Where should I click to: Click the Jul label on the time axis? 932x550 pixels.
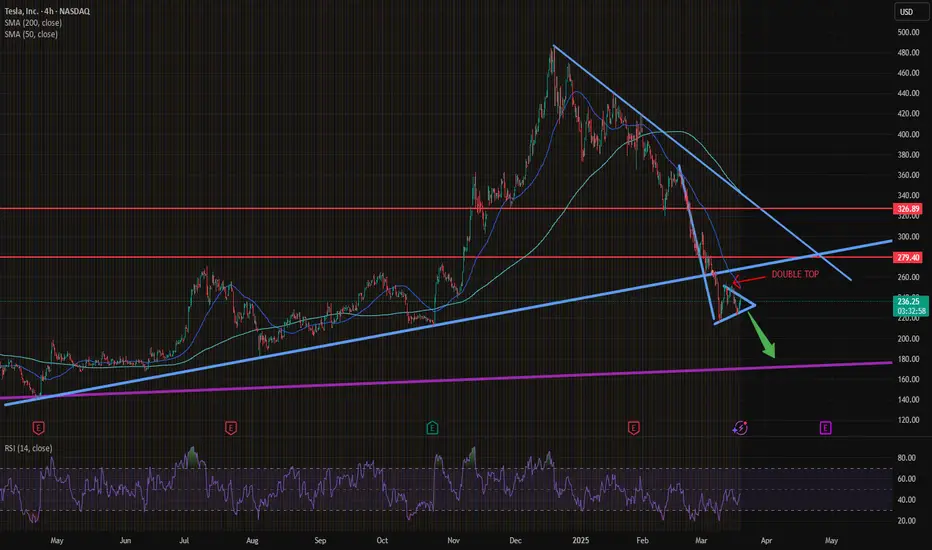pyautogui.click(x=184, y=540)
